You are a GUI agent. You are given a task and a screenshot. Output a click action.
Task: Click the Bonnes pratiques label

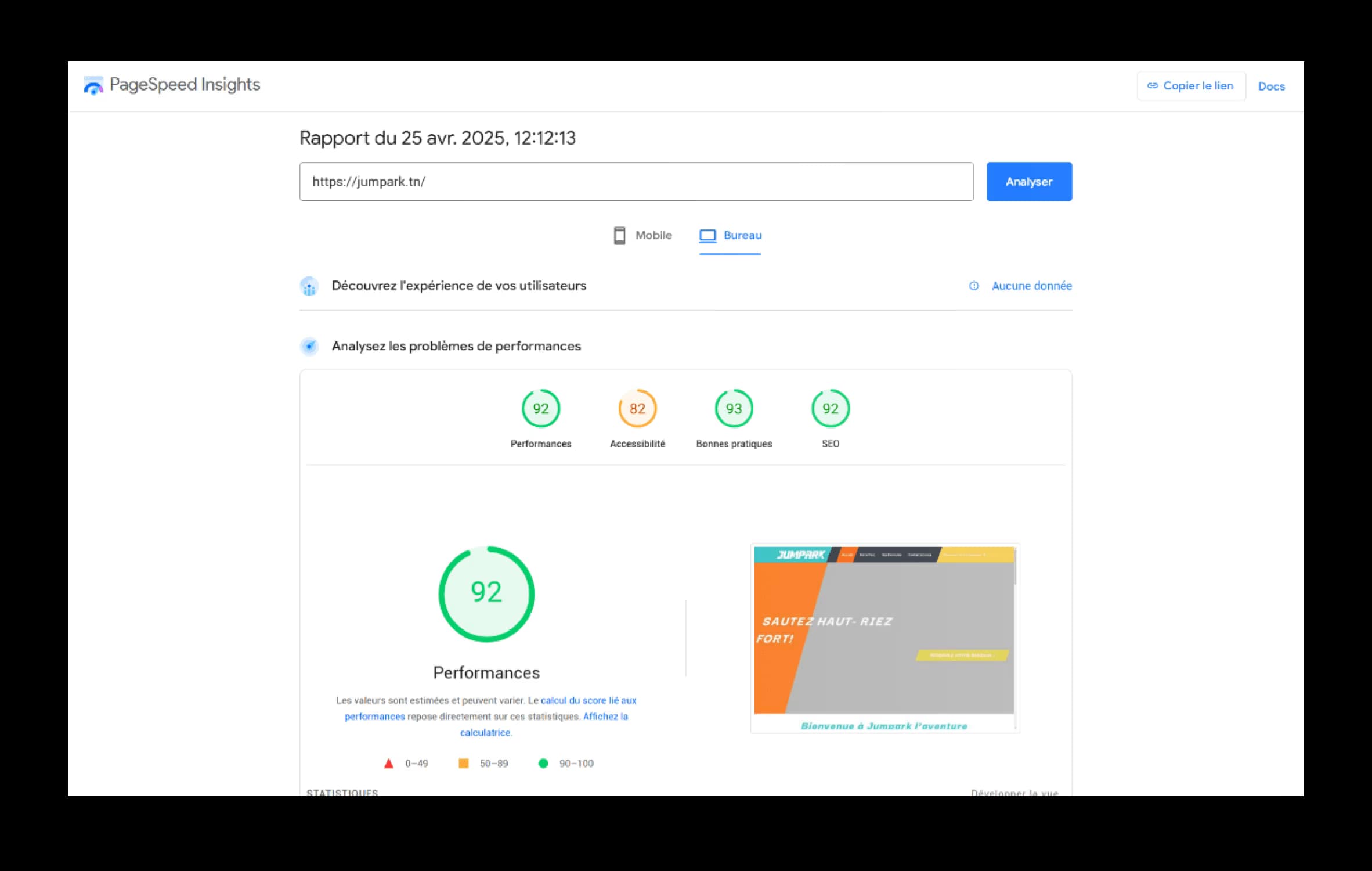734,444
